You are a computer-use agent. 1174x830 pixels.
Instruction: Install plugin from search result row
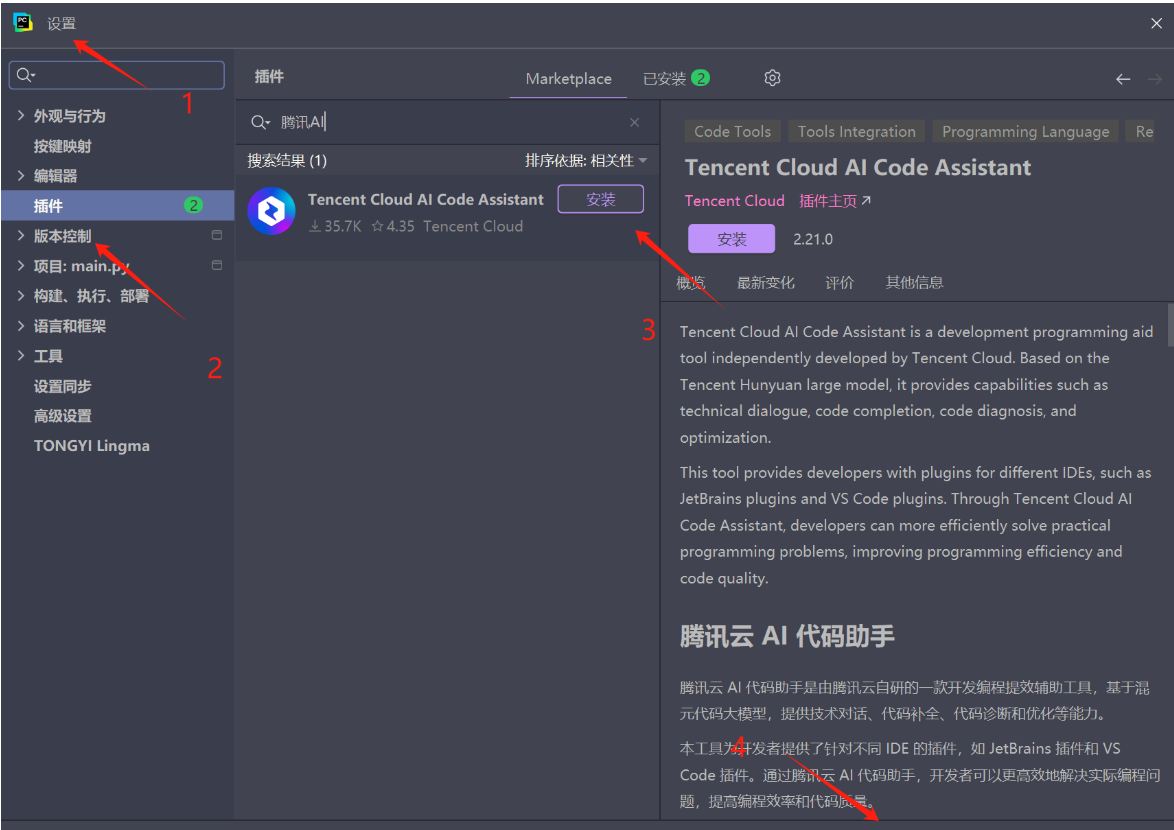pyautogui.click(x=600, y=199)
